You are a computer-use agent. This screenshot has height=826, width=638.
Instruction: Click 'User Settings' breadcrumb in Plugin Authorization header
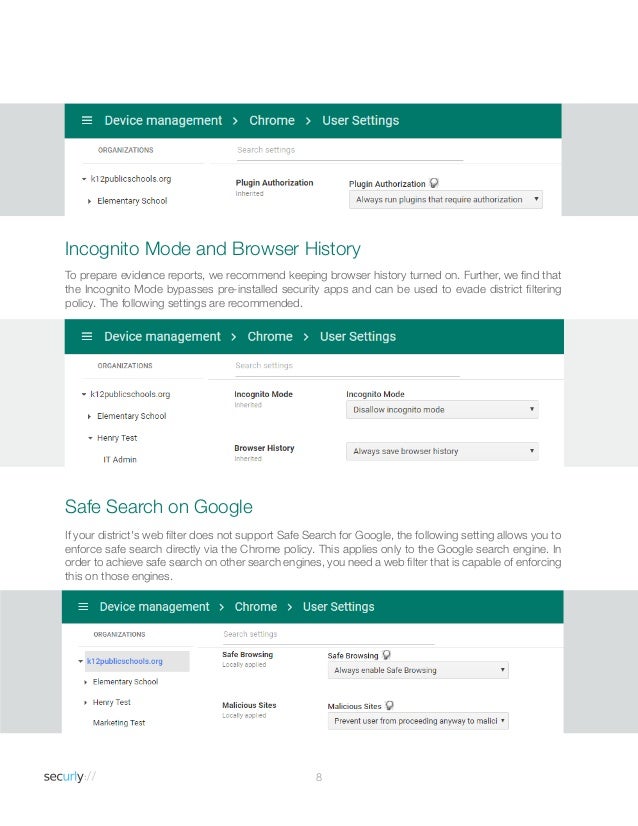tap(361, 121)
